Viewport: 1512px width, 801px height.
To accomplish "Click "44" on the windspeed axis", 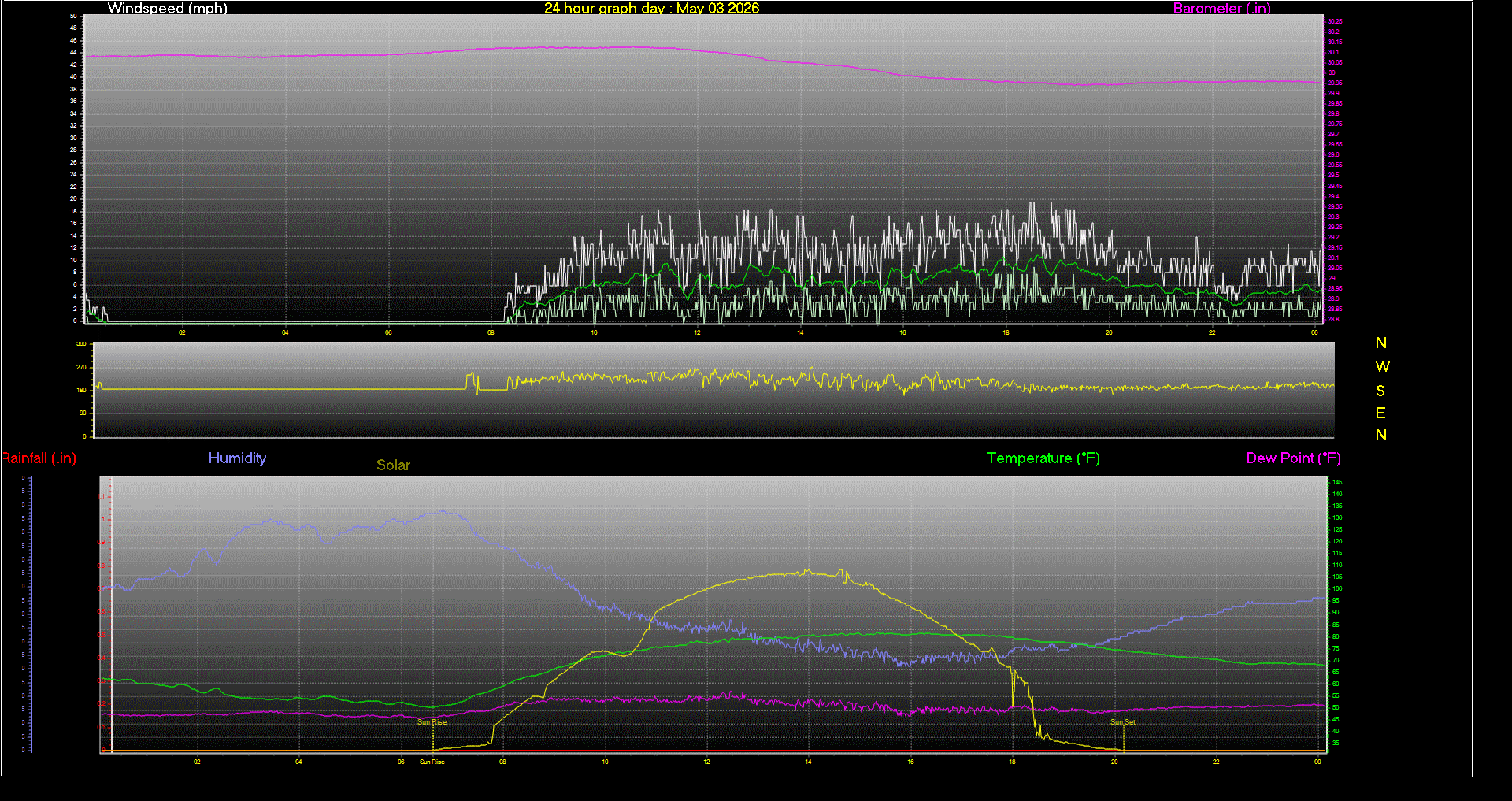I will pyautogui.click(x=73, y=53).
